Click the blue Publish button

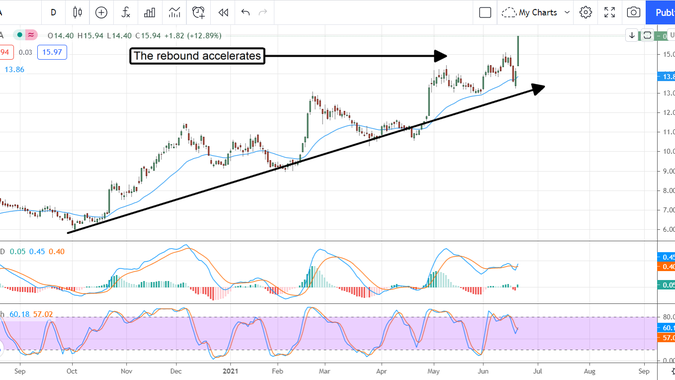(x=661, y=12)
